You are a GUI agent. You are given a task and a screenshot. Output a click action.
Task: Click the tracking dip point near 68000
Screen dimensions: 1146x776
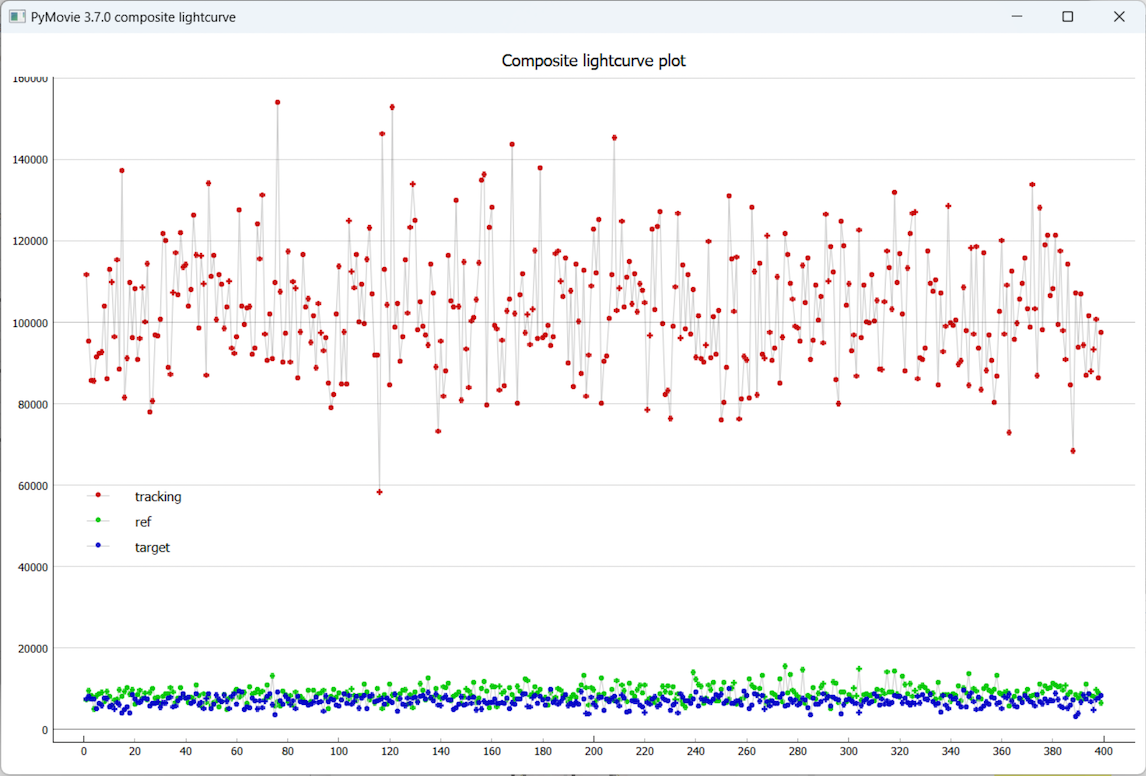(x=1073, y=451)
